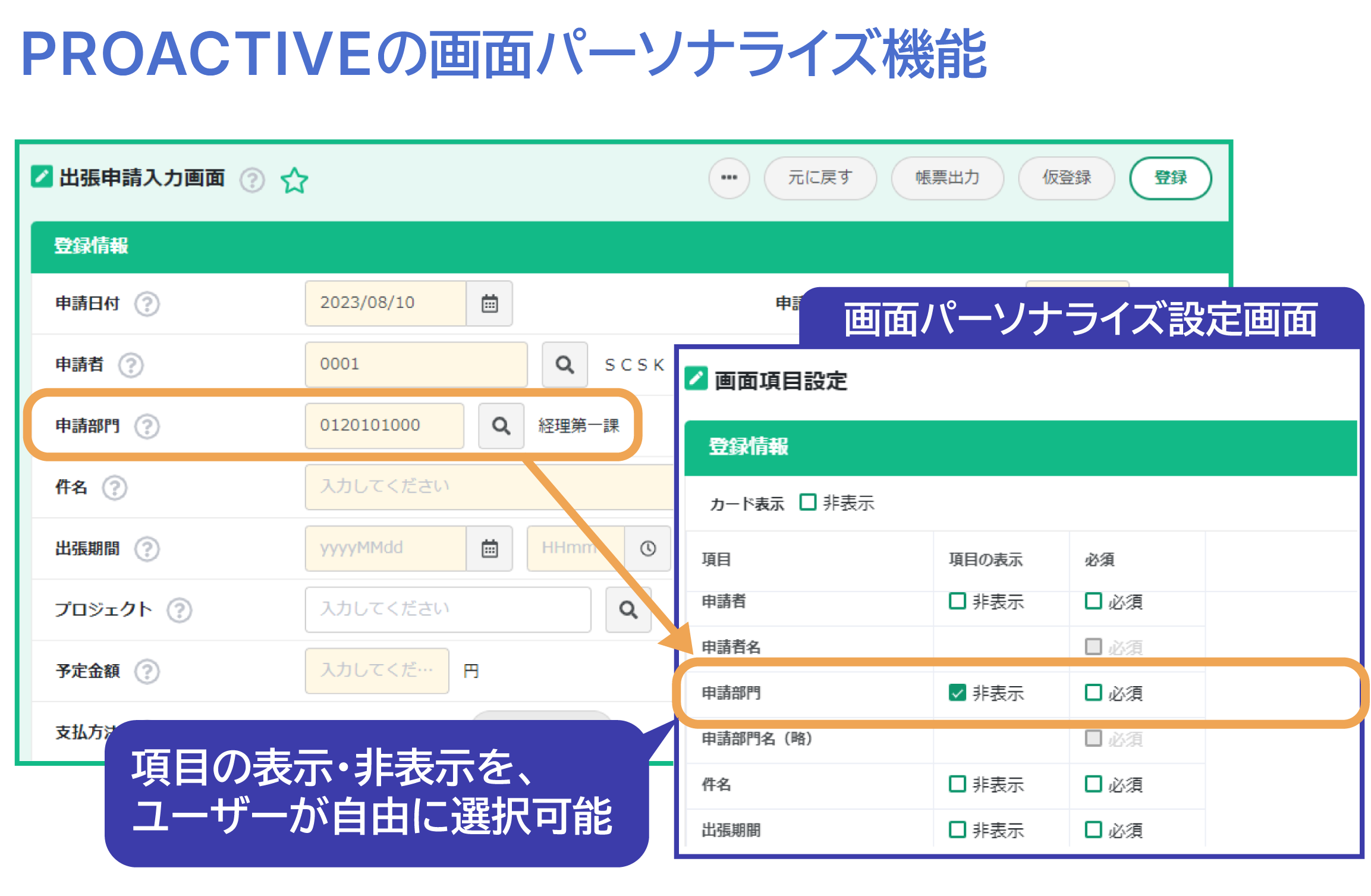The width and height of the screenshot is (1371, 896).
Task: Click the 出張申請入力画面 title text
Action: click(x=141, y=177)
